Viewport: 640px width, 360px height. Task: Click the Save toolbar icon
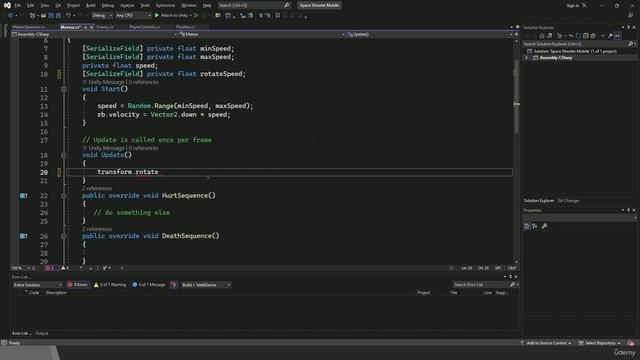click(51, 16)
